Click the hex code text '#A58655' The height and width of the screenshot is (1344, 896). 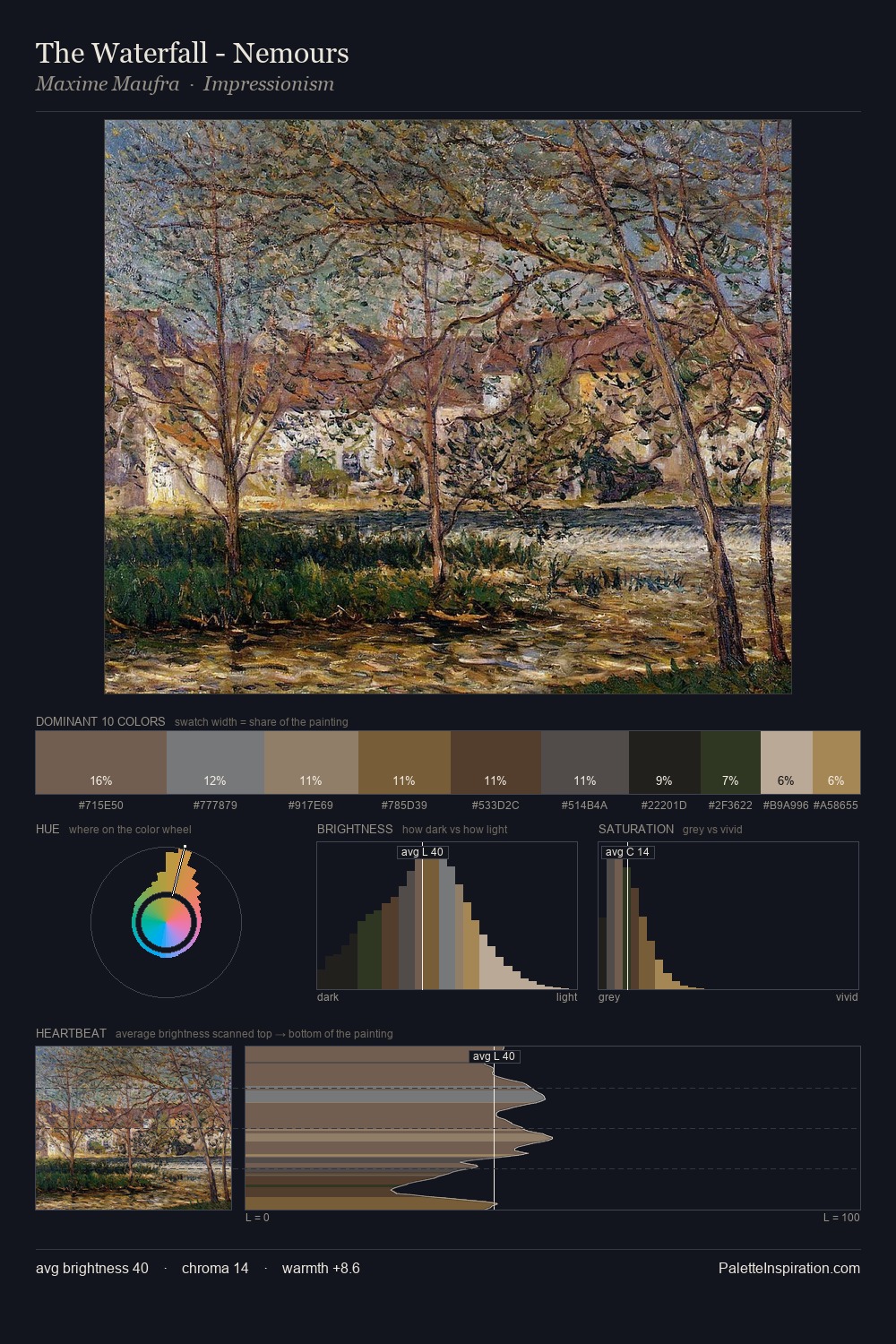pyautogui.click(x=836, y=806)
